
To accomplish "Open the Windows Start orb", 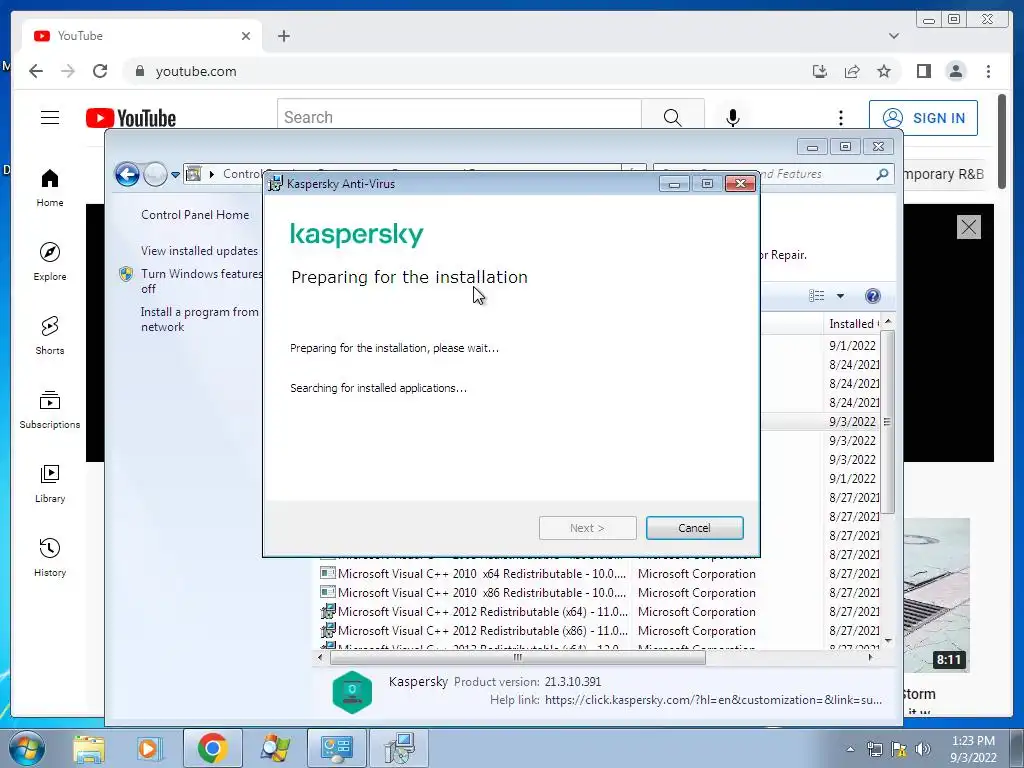I will [x=26, y=748].
